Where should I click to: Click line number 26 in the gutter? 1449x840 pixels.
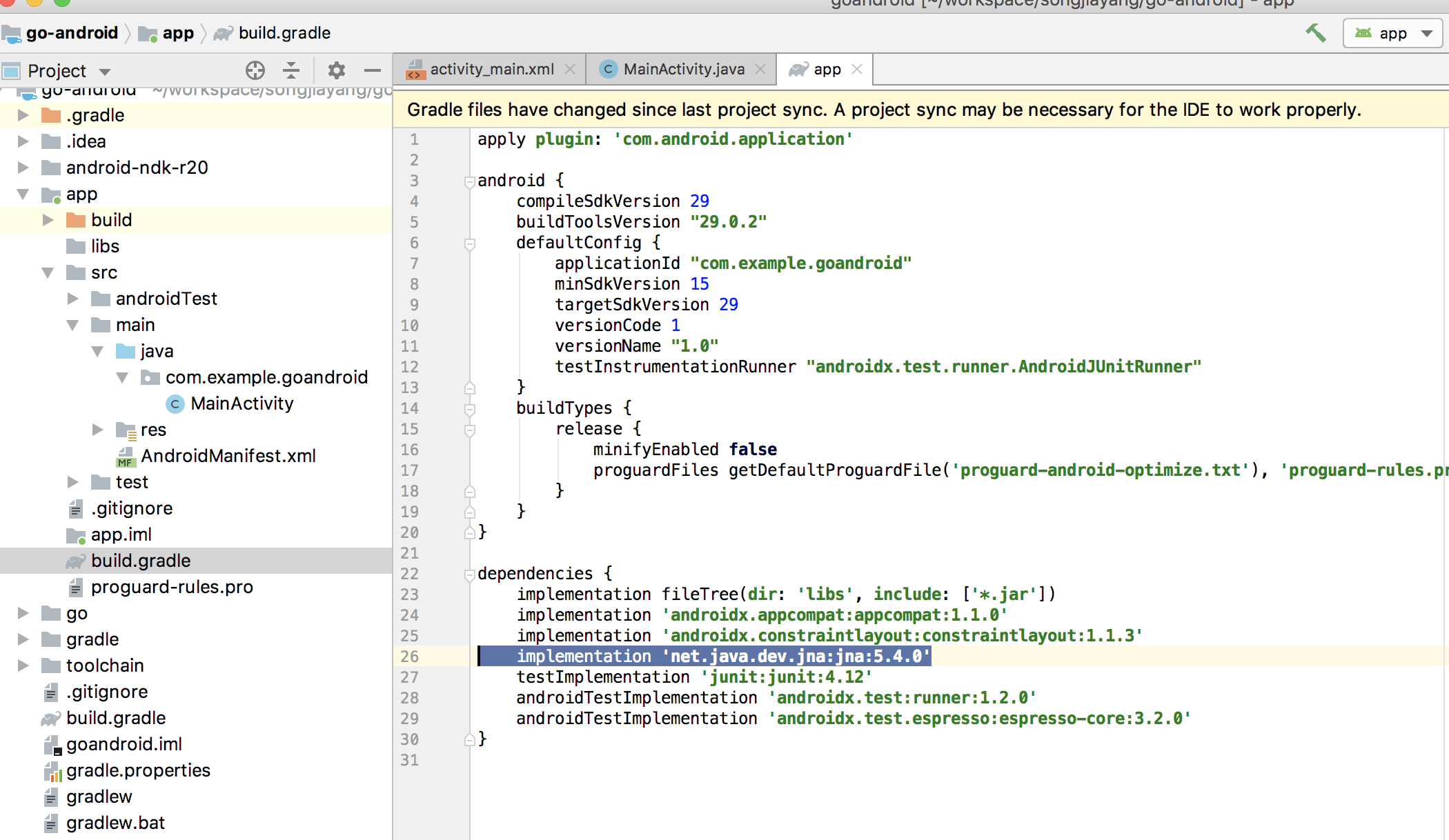click(409, 656)
